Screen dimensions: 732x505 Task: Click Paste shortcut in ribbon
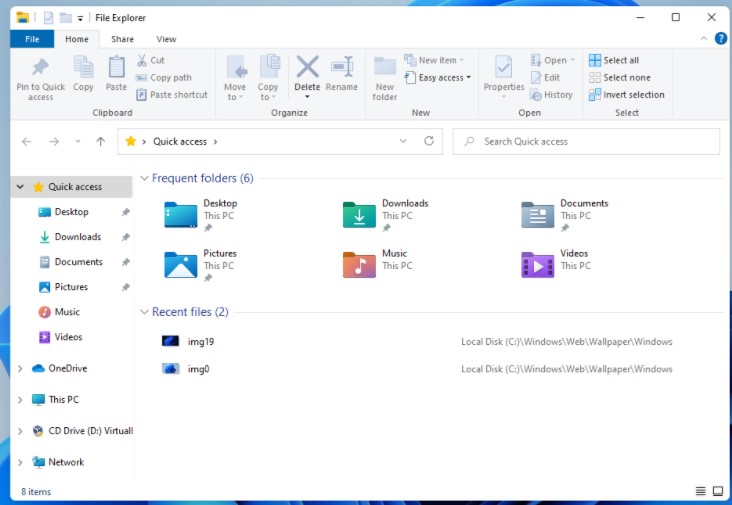pyautogui.click(x=172, y=95)
